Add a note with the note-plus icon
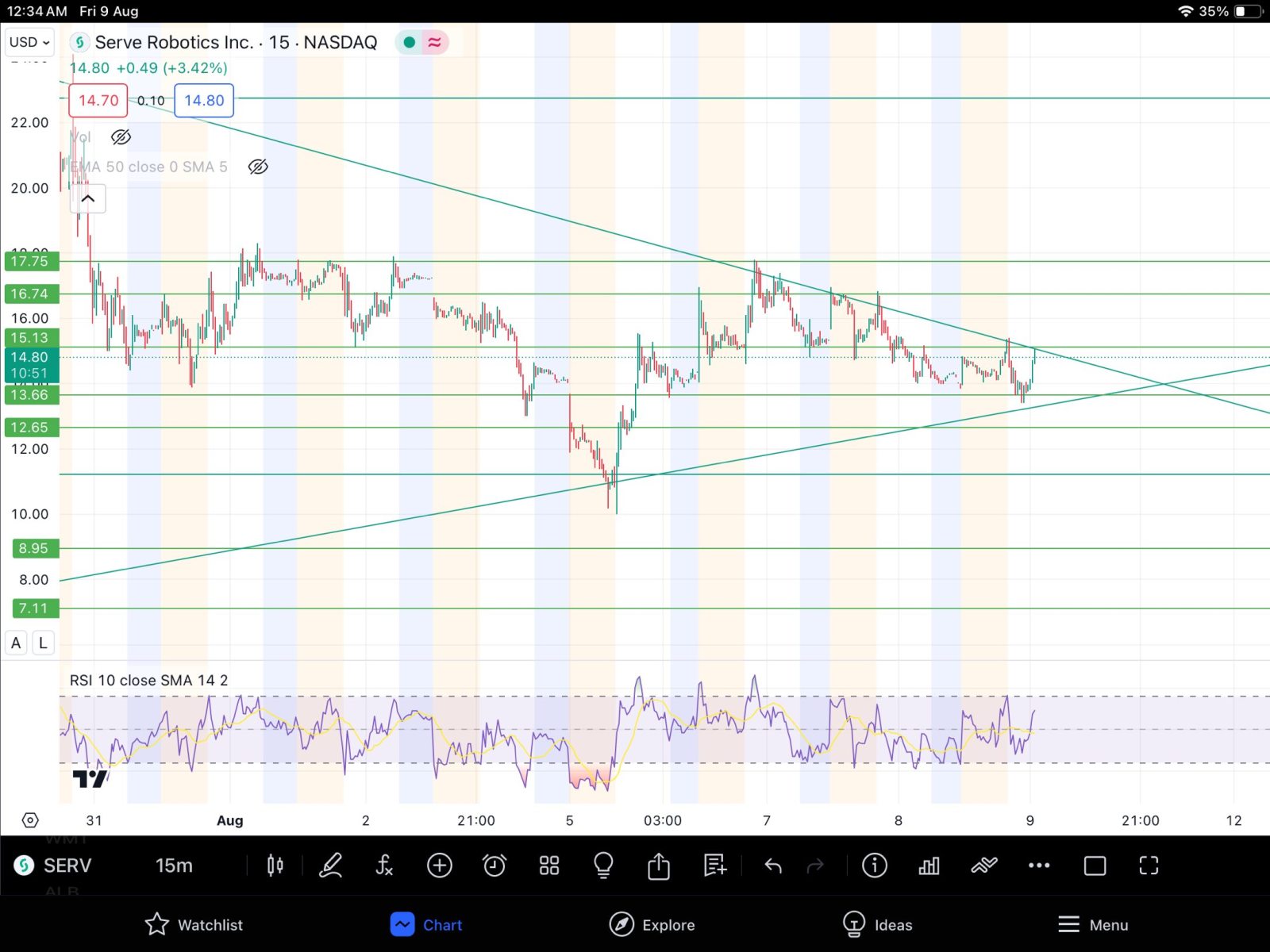1270x952 pixels. pos(714,865)
